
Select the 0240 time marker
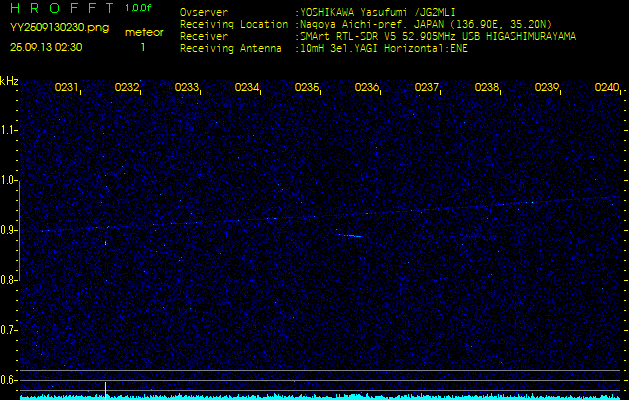606,88
